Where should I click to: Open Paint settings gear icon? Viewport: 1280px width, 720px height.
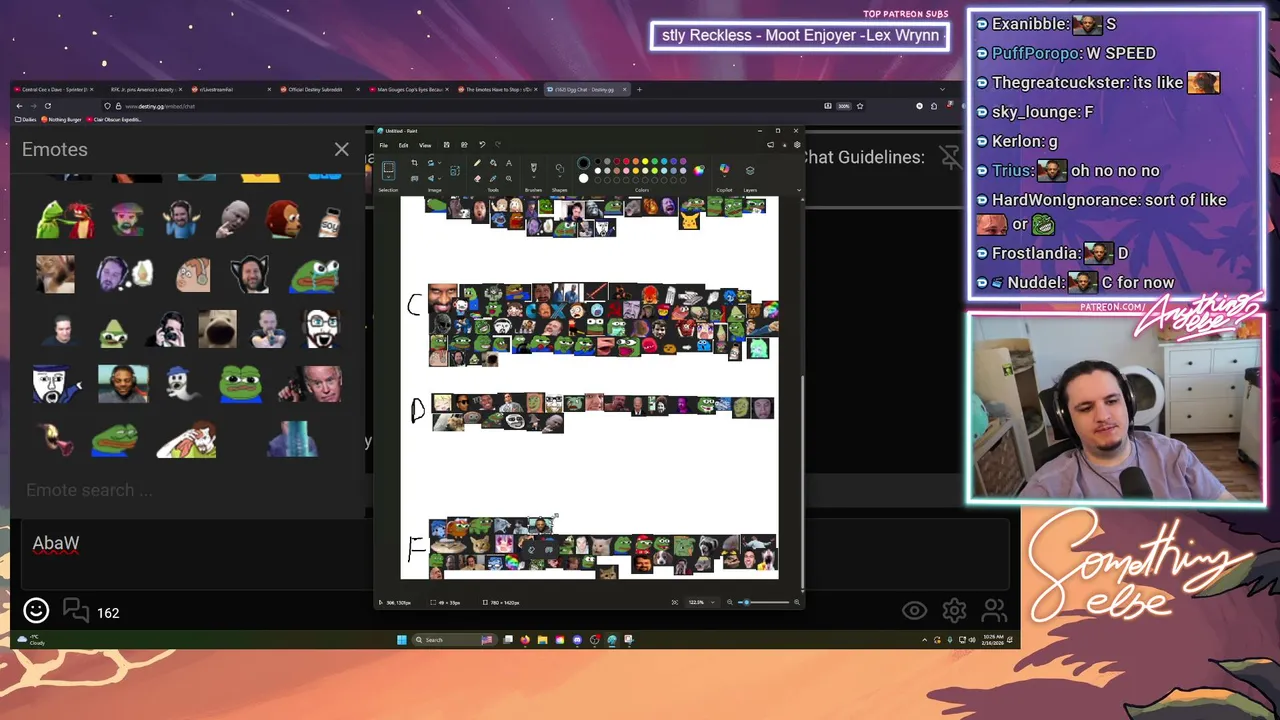(x=797, y=145)
